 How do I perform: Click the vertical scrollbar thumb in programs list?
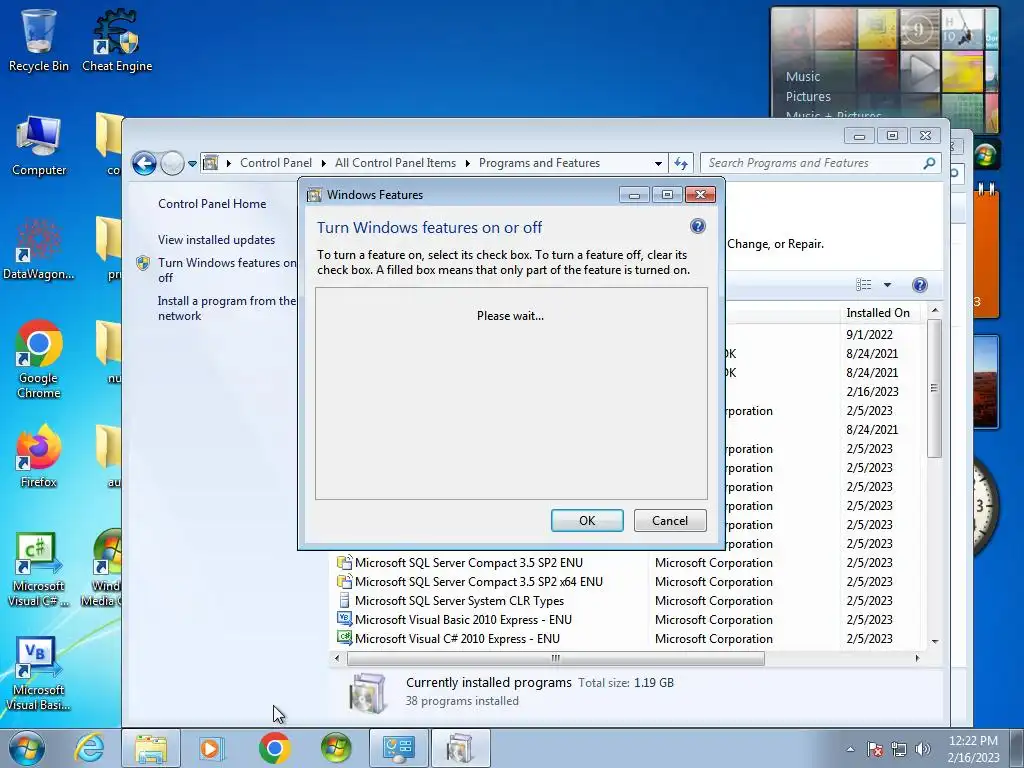934,388
